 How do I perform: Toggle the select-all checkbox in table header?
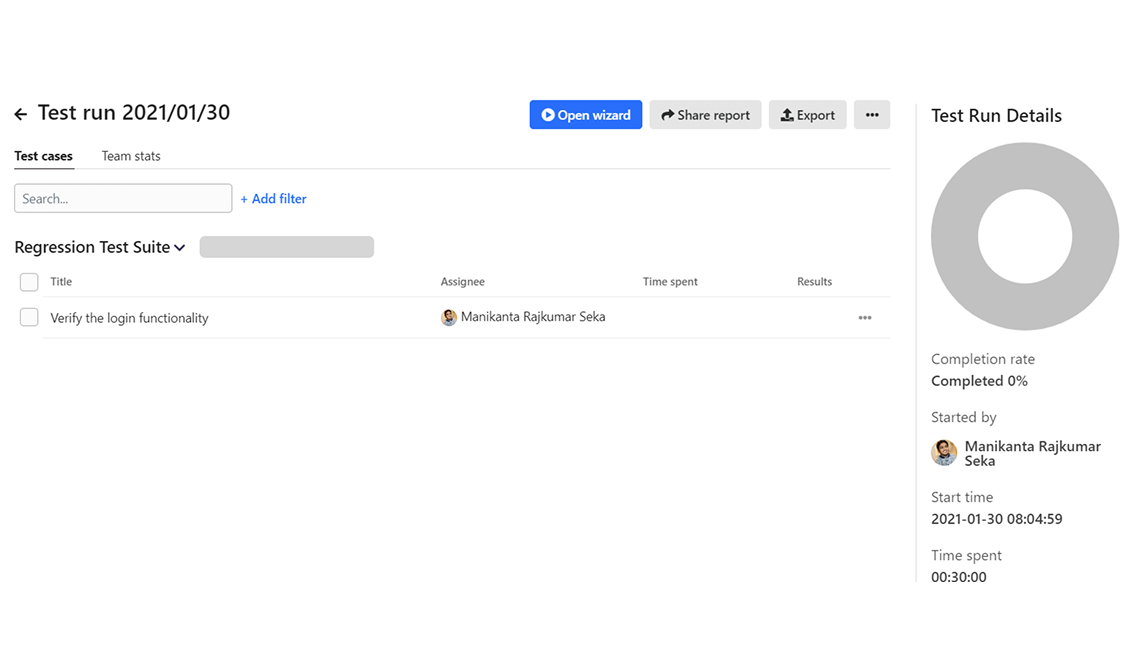pyautogui.click(x=29, y=282)
